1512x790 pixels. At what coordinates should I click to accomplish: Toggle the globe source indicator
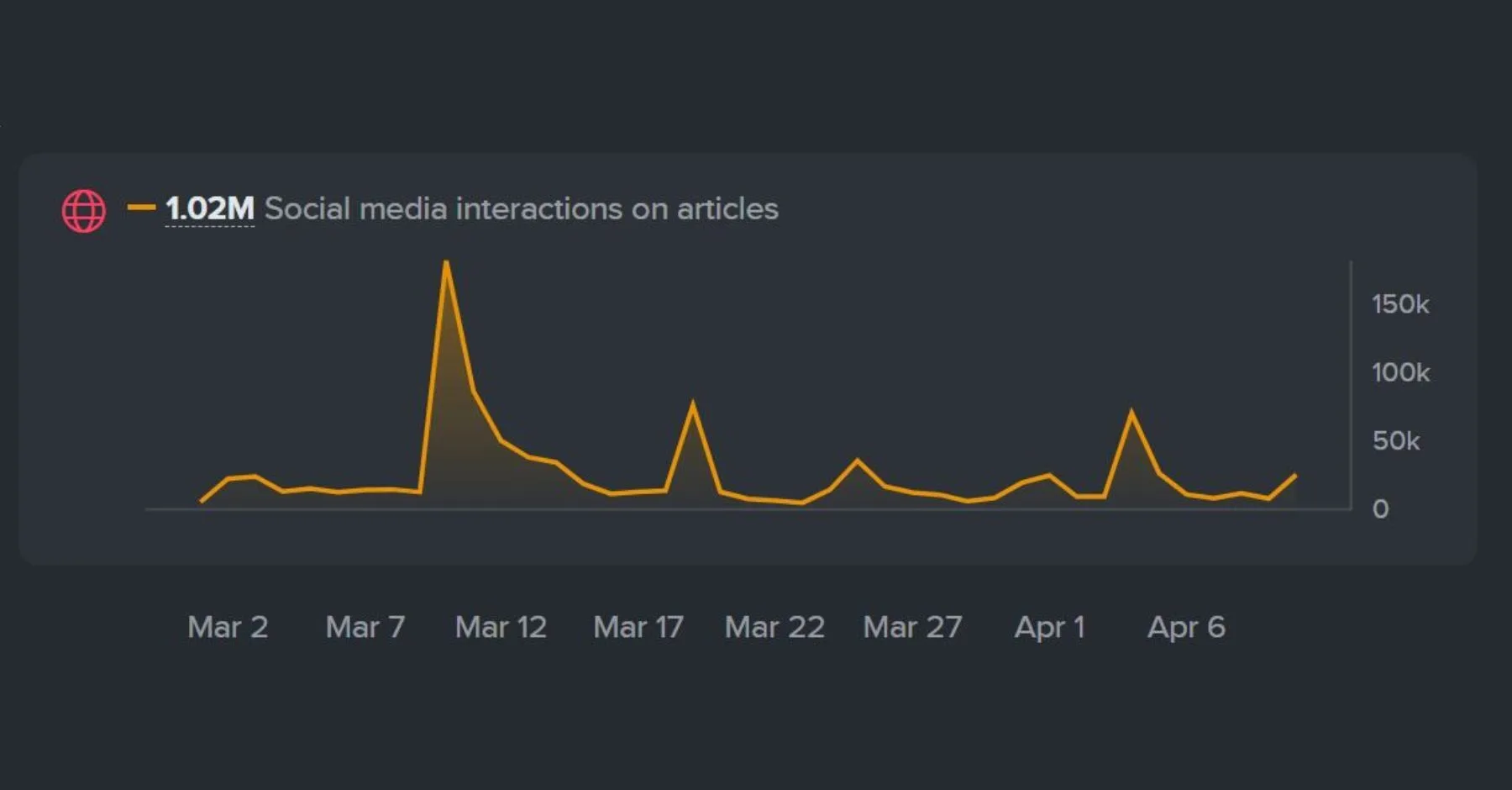click(x=82, y=208)
